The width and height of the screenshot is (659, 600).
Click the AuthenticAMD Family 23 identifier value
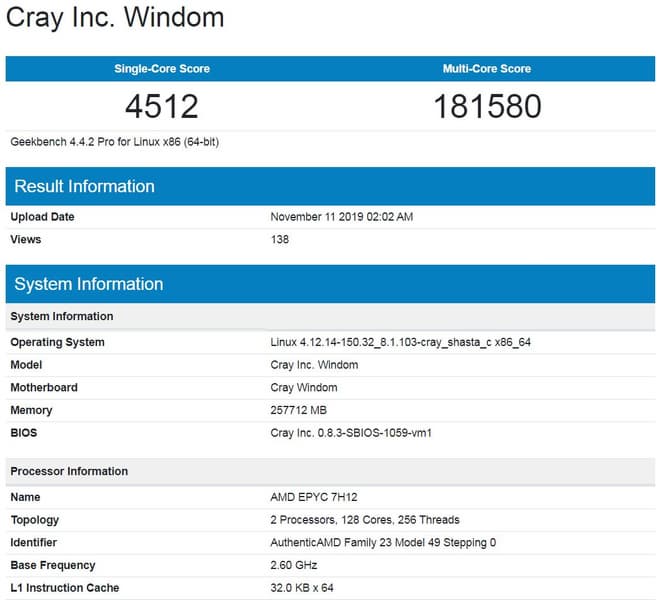[383, 543]
